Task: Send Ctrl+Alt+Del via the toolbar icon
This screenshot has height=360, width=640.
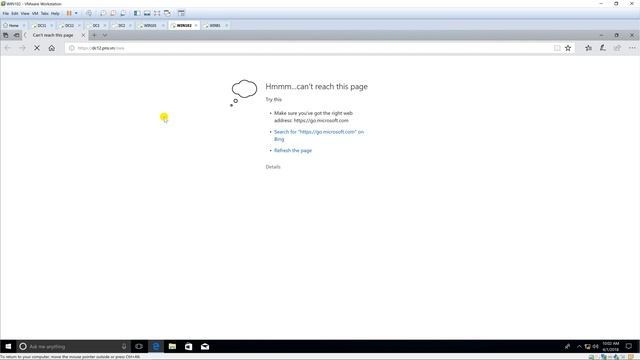Action: point(89,13)
